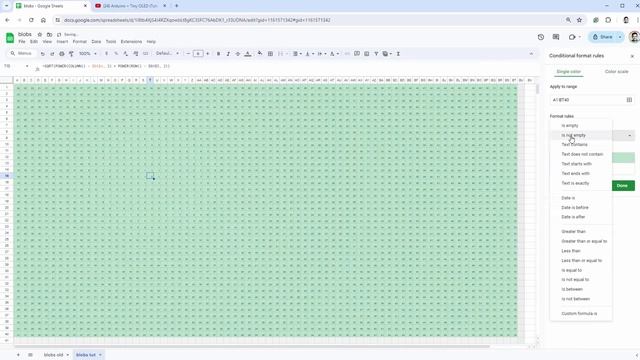Click the functions sigma icon
640x360 pixels.
(x=398, y=54)
